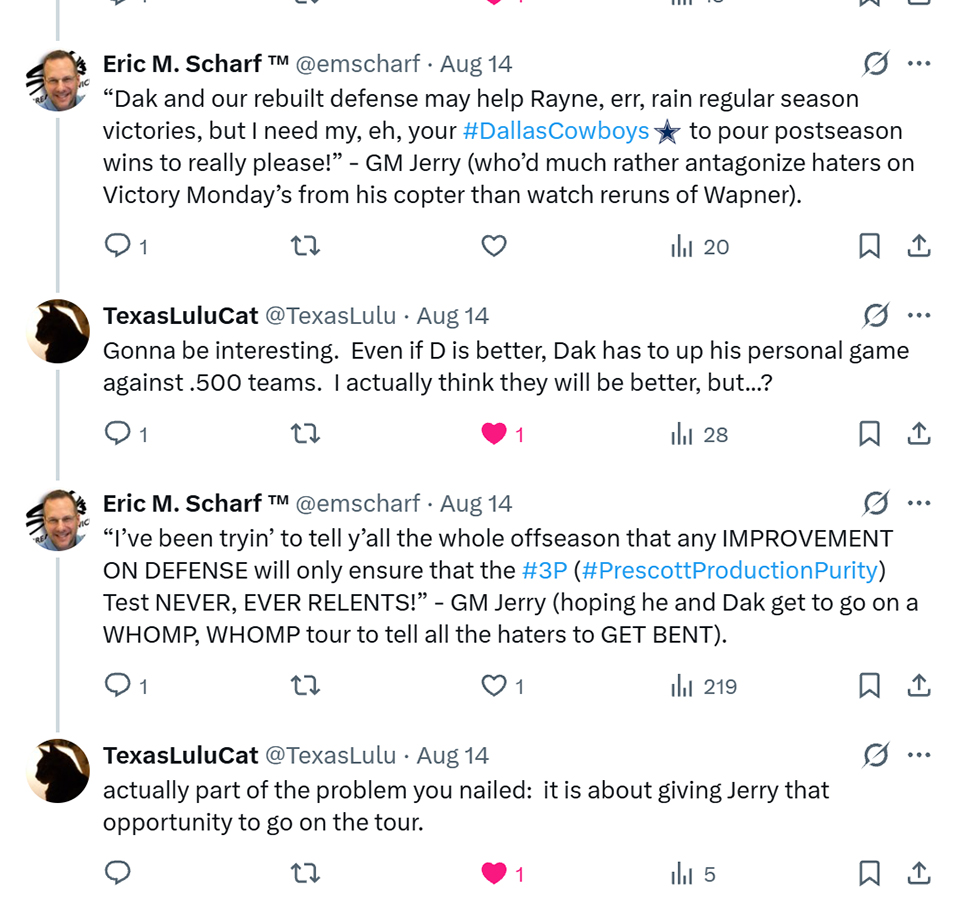The image size is (960, 912).
Task: Bookmark the #3P Prescott tweet
Action: 869,686
